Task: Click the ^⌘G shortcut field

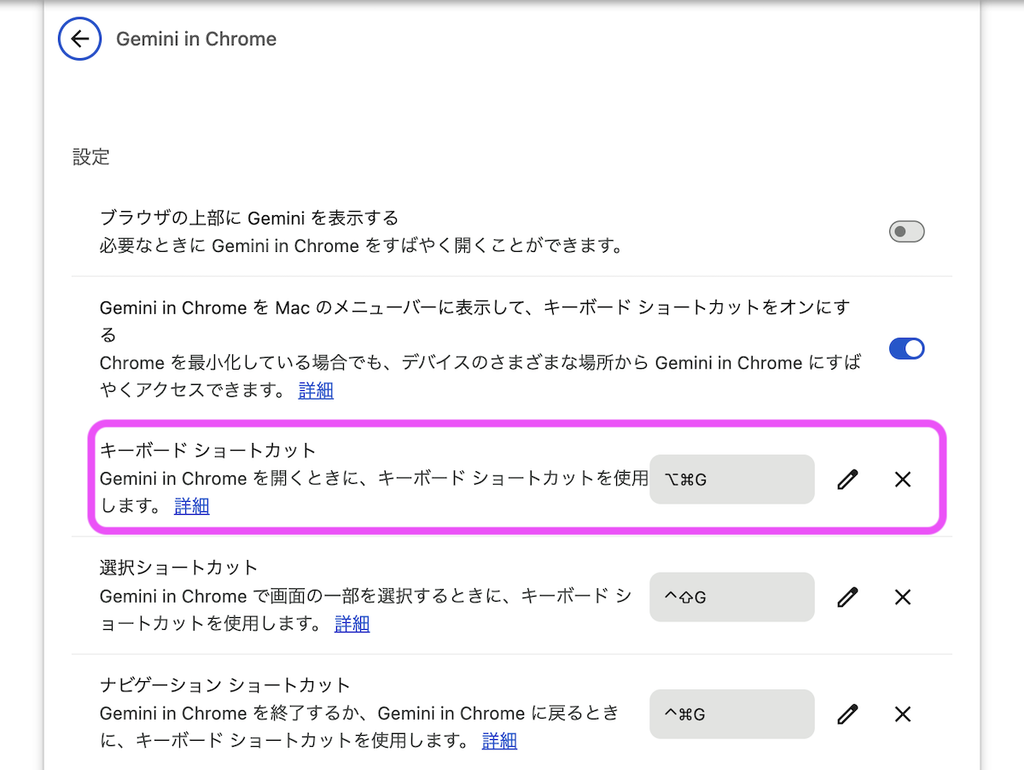Action: 732,714
